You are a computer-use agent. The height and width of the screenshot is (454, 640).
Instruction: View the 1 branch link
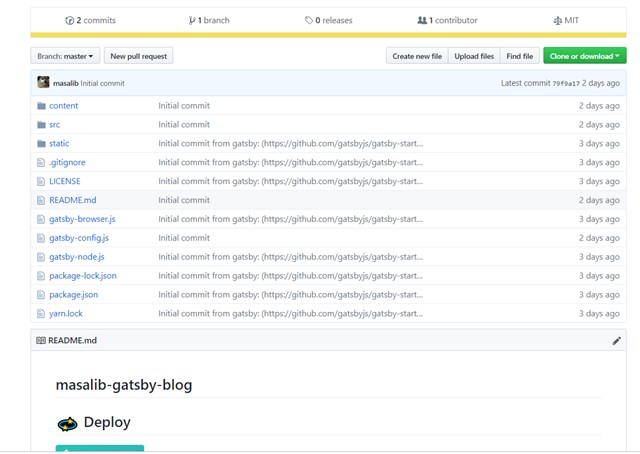pos(209,20)
